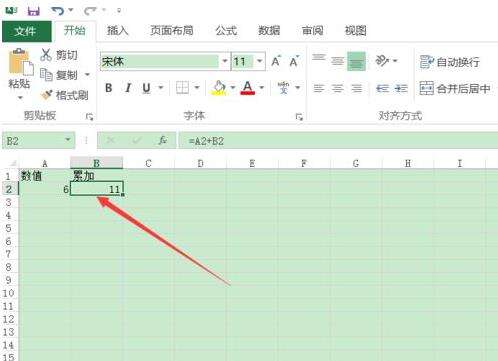Image resolution: width=498 pixels, height=361 pixels.
Task: Click the Center alignment icon
Action: click(337, 88)
